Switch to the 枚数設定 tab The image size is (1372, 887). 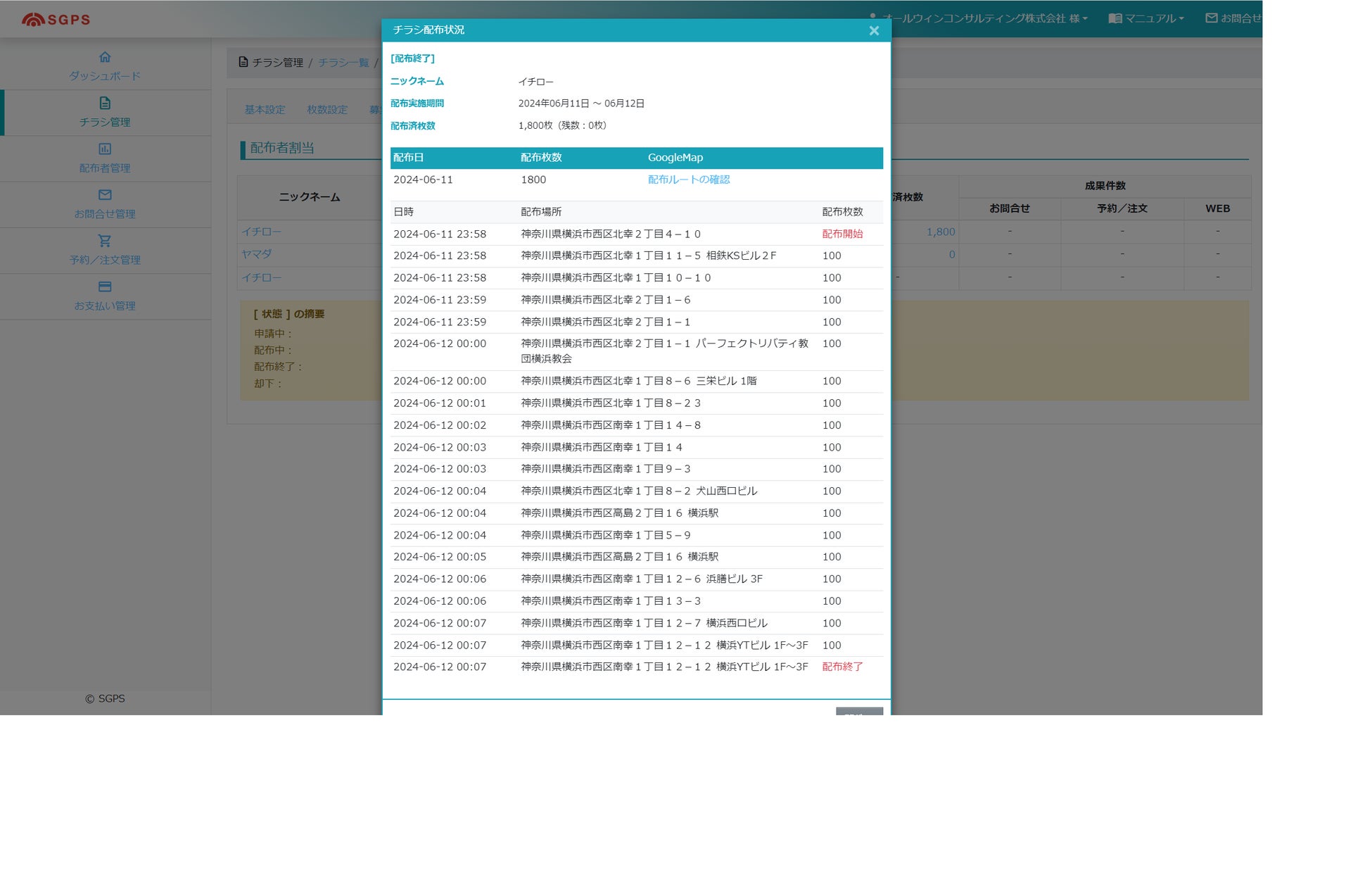327,110
